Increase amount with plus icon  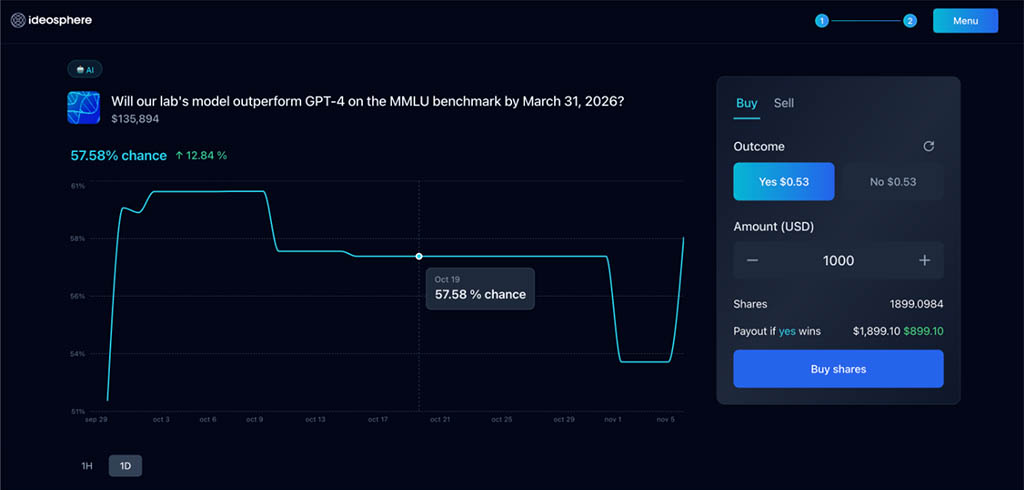tap(924, 260)
